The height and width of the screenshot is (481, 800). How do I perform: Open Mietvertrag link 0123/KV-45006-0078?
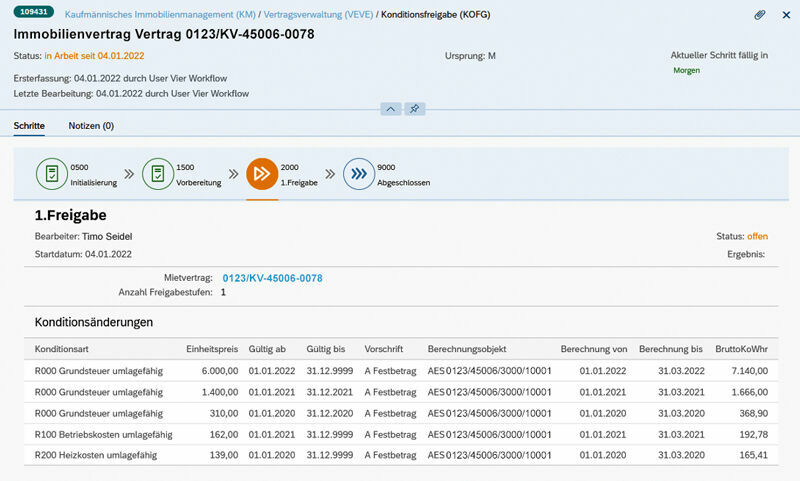click(272, 278)
